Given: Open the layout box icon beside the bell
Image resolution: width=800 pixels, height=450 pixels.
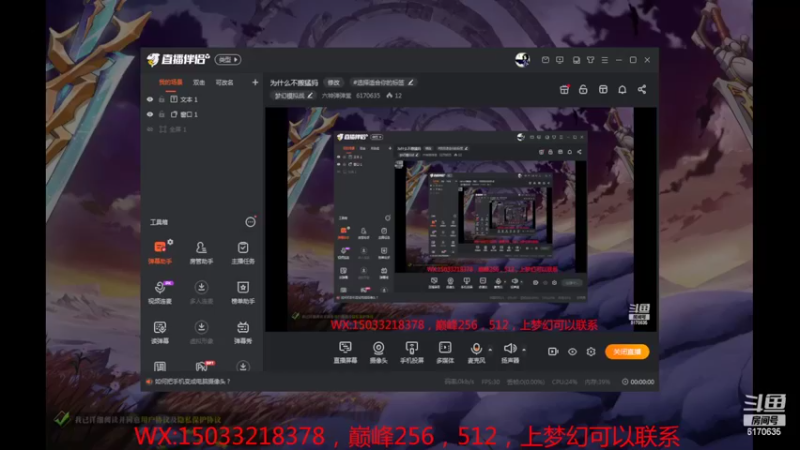Looking at the screenshot, I should 603,89.
